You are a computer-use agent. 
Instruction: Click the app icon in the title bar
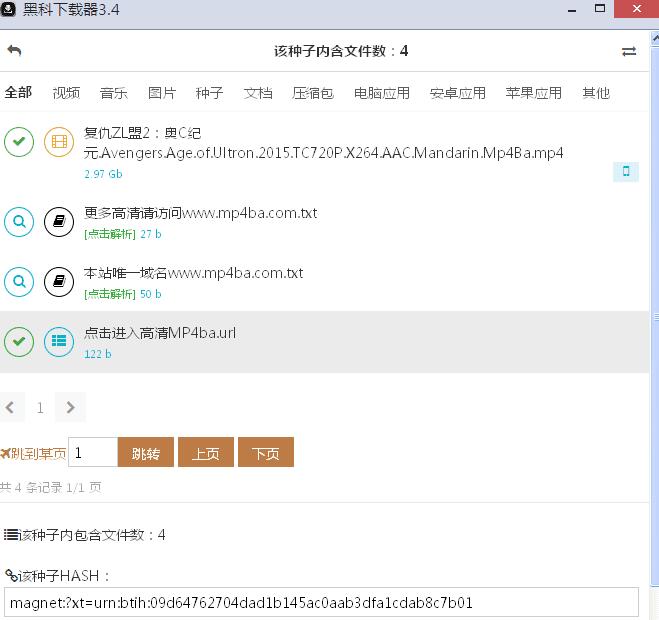pos(8,9)
